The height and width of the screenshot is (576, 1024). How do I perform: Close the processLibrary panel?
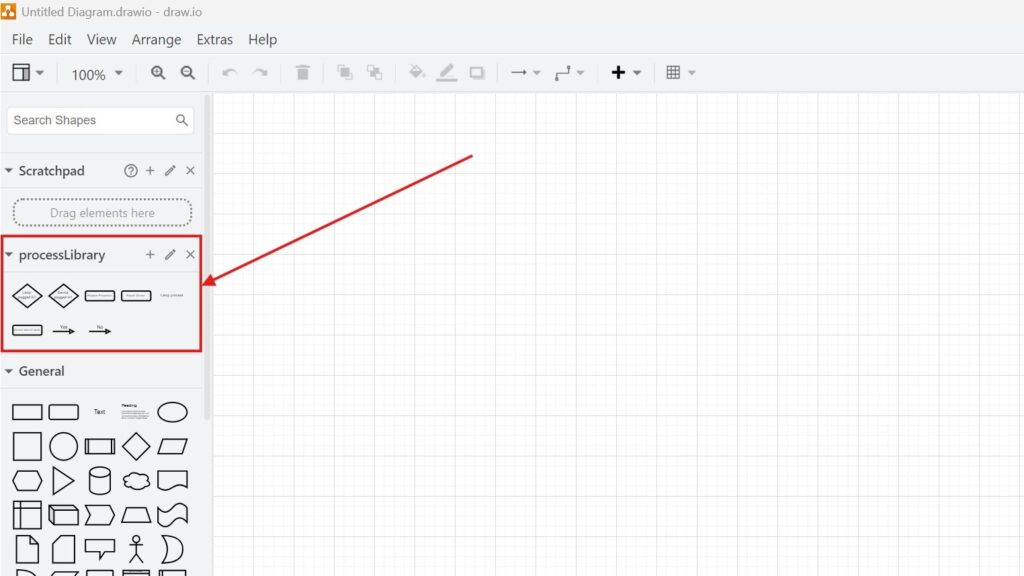click(190, 255)
